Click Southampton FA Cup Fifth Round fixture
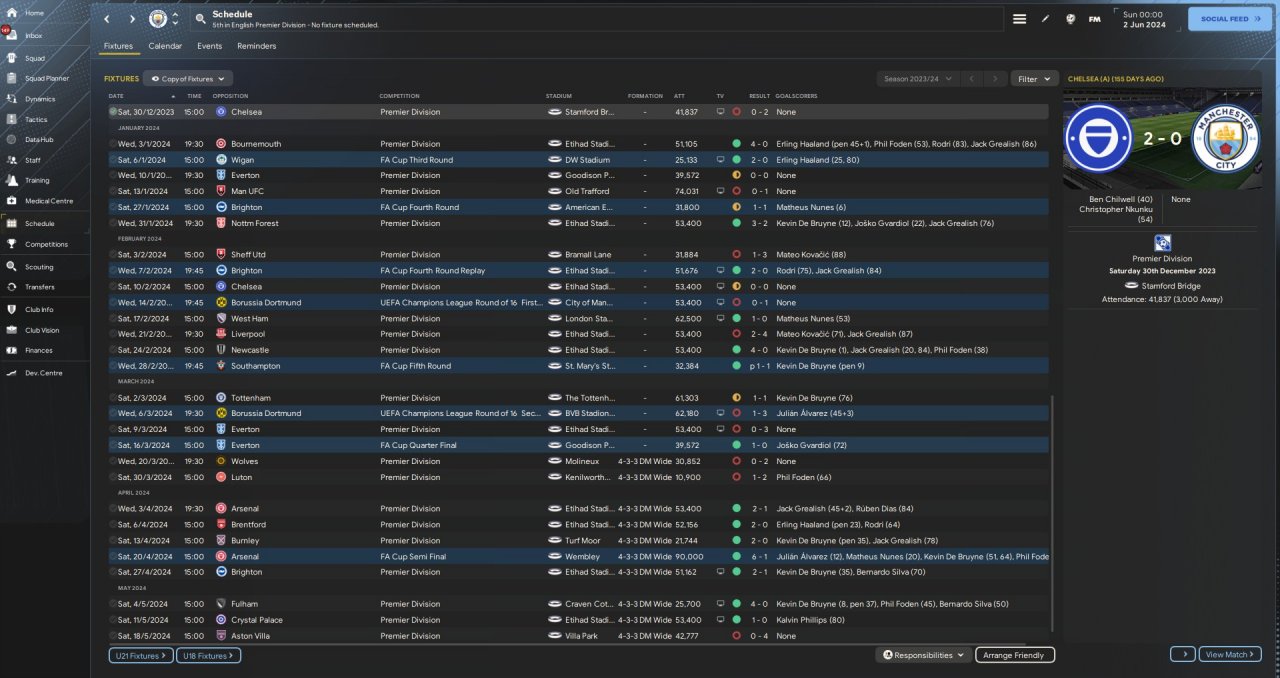Viewport: 1280px width, 678px height. [x=578, y=366]
